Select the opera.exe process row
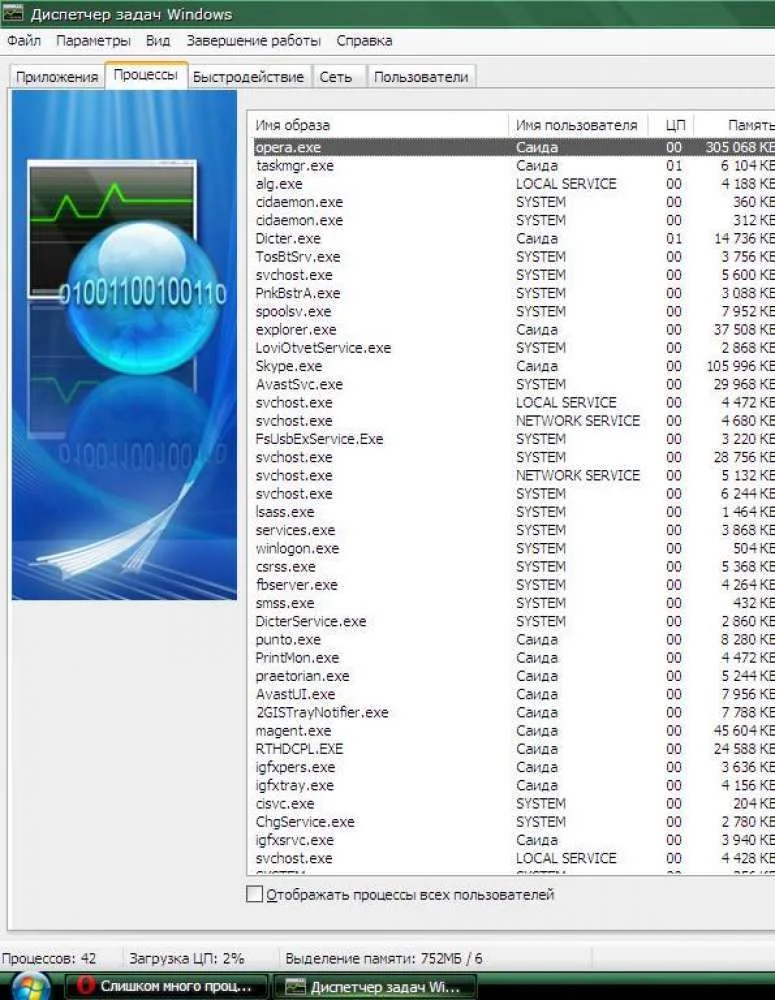The height and width of the screenshot is (1000, 775). point(514,147)
